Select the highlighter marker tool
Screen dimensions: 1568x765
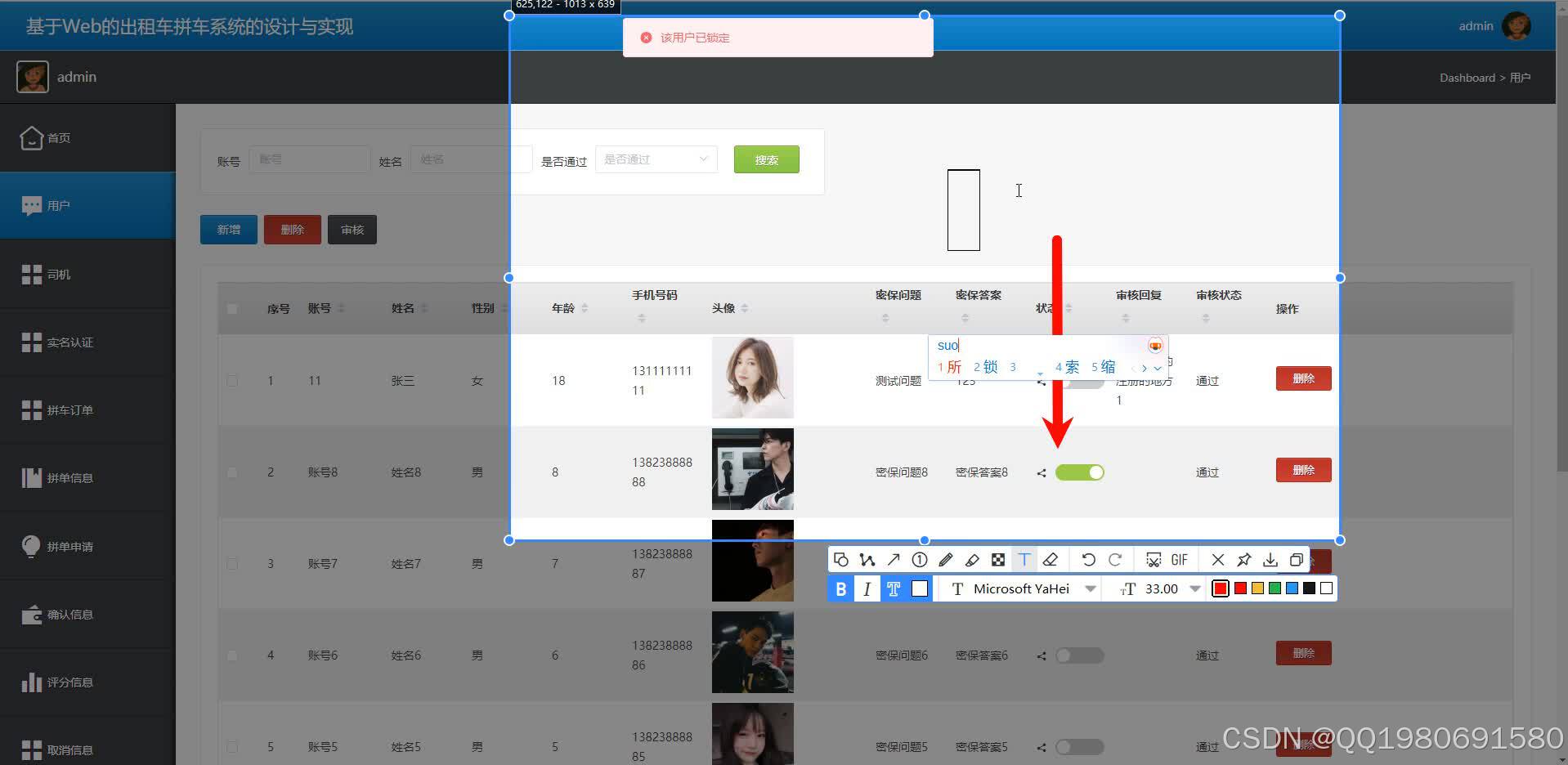(x=972, y=560)
